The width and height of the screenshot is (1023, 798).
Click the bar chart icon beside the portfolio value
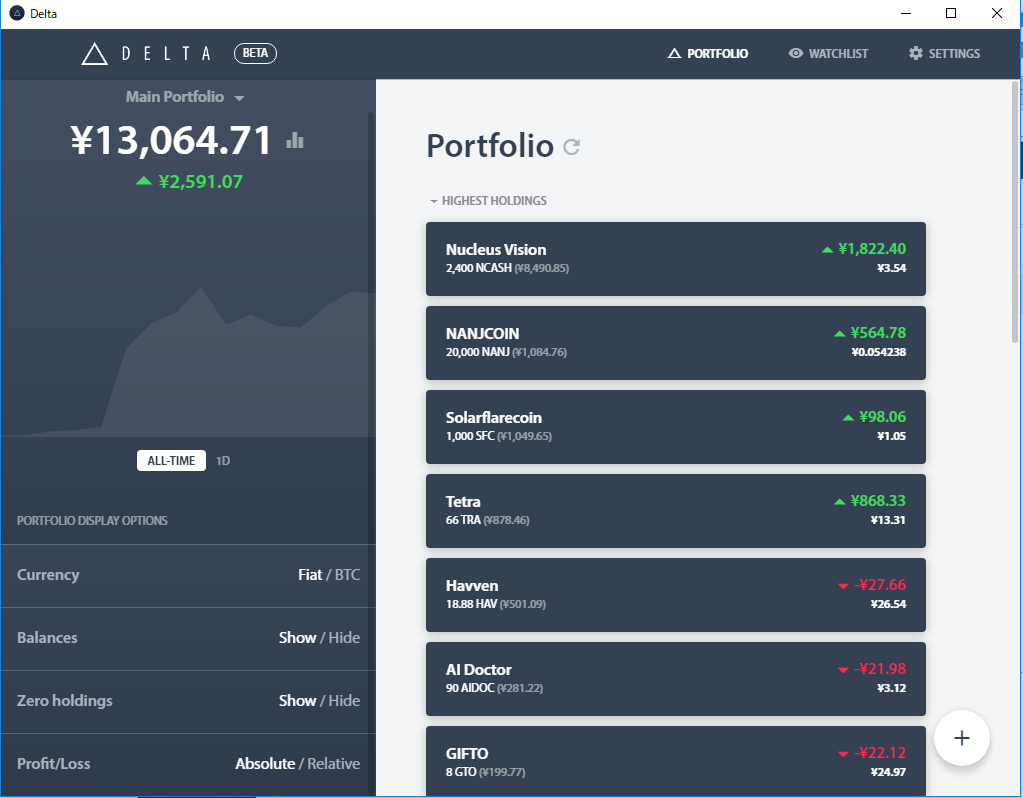293,140
